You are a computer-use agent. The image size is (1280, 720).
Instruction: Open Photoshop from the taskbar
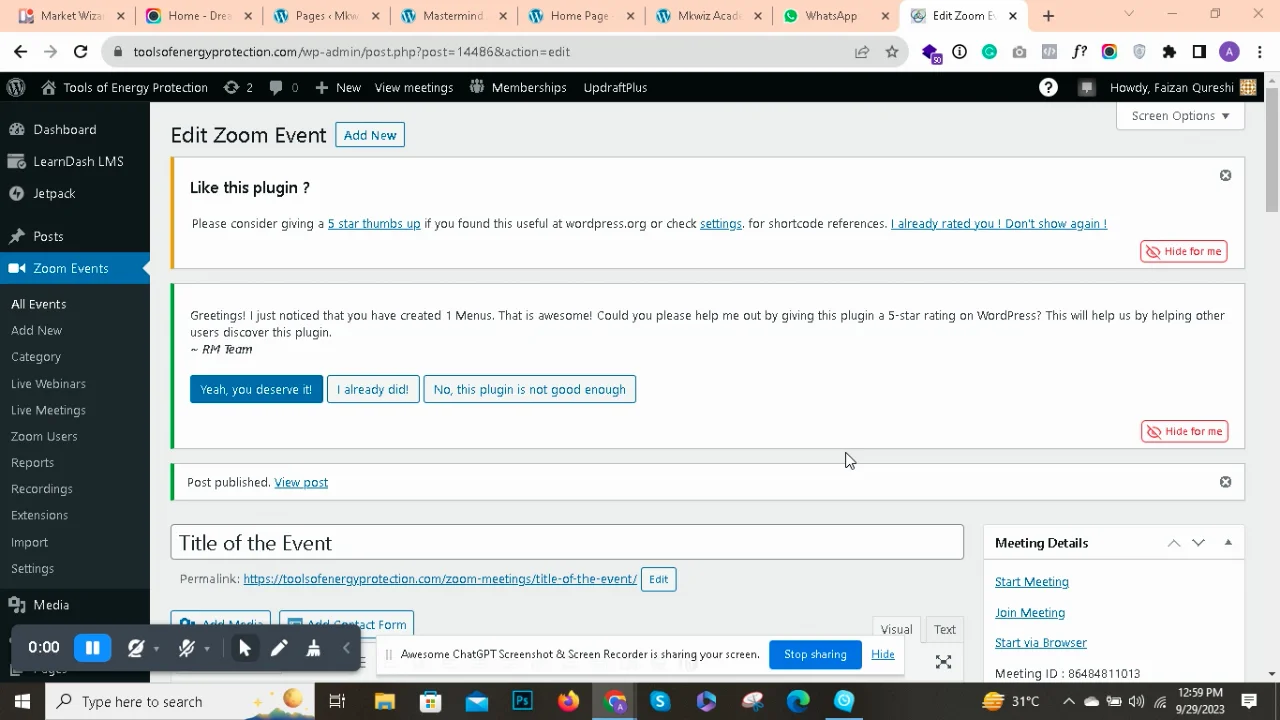[522, 701]
